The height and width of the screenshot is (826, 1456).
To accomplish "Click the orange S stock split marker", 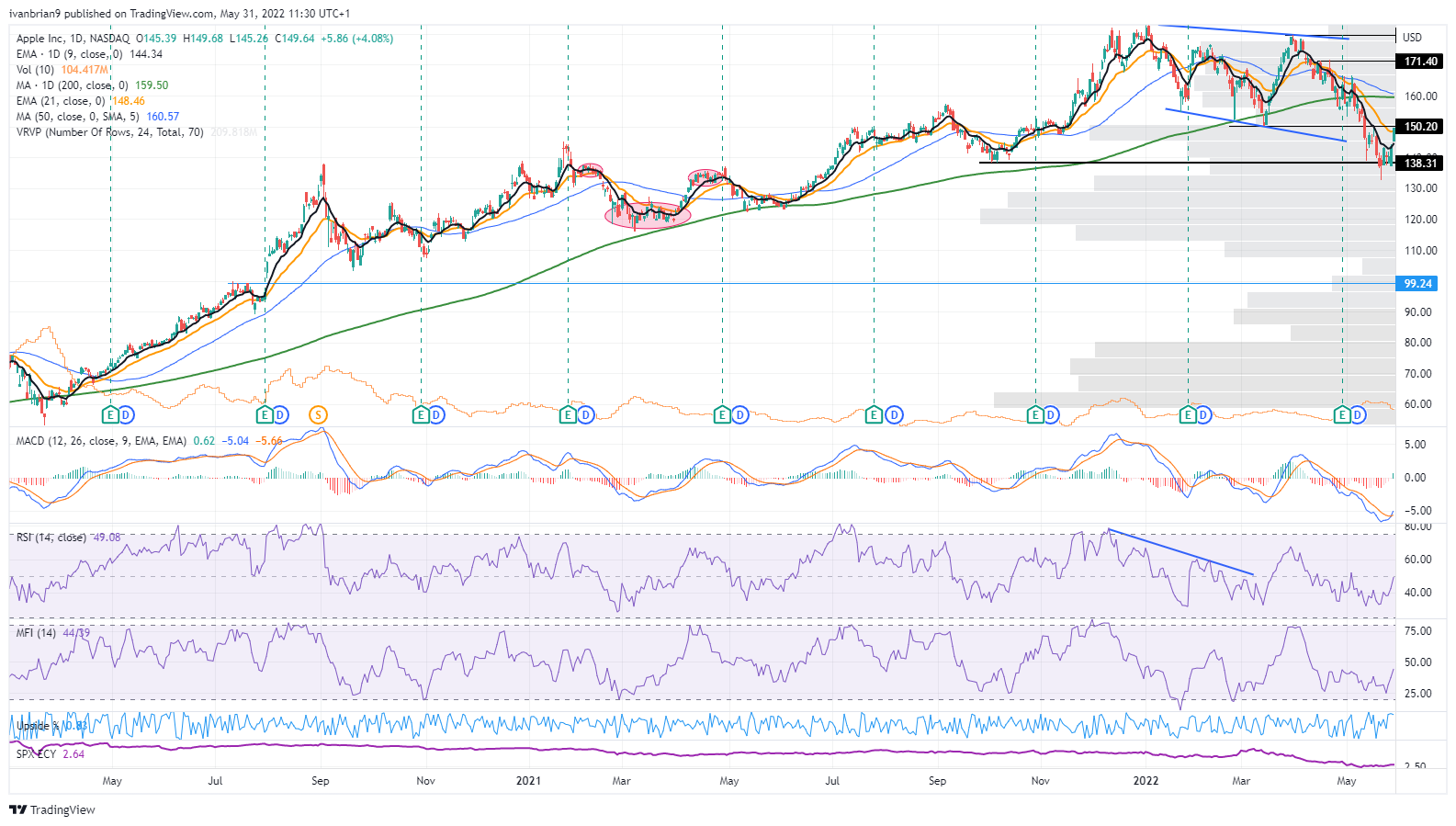I will 319,415.
